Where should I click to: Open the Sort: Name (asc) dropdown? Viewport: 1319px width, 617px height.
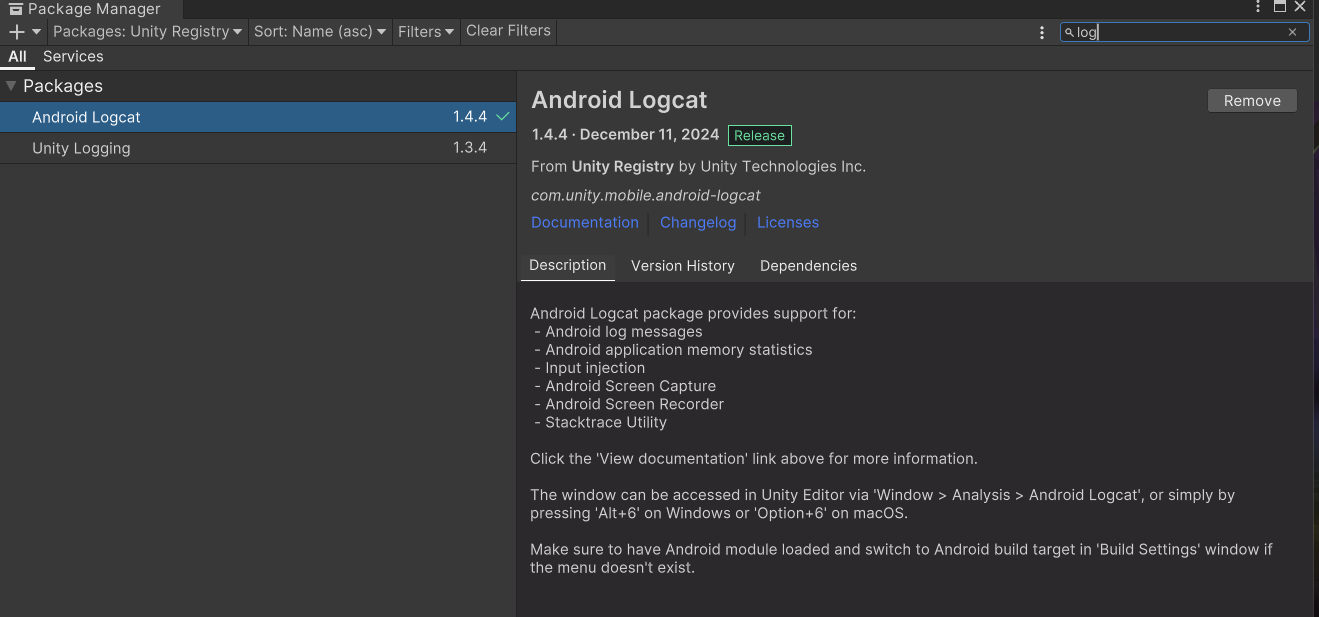coord(319,31)
